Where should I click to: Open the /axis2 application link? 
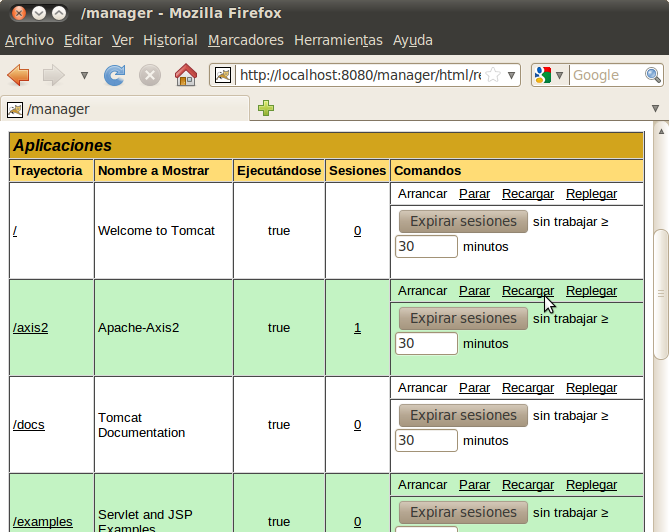(x=30, y=328)
